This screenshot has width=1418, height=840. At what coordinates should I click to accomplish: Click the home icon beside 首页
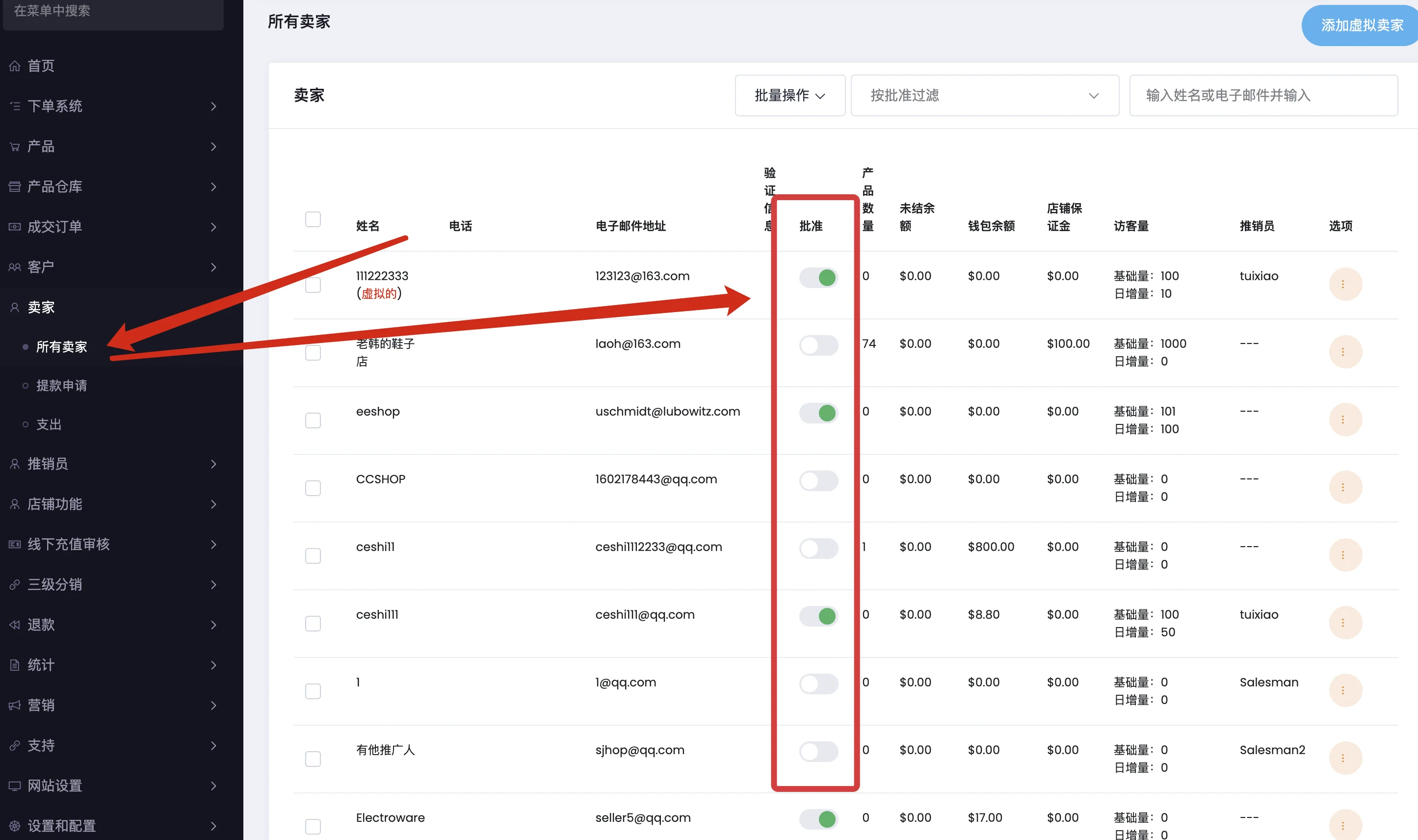15,66
